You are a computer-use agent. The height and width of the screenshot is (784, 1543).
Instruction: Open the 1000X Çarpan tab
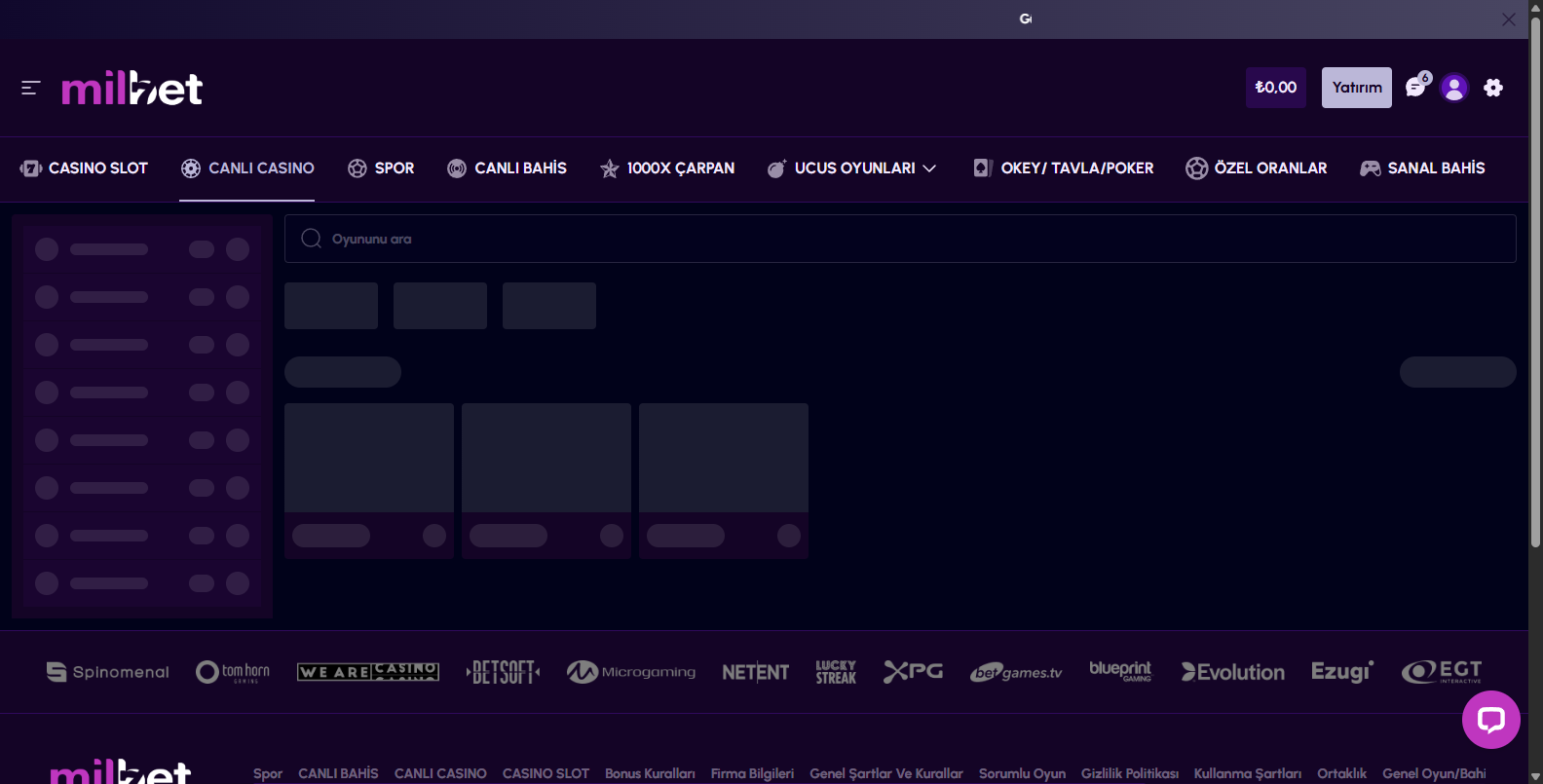667,168
